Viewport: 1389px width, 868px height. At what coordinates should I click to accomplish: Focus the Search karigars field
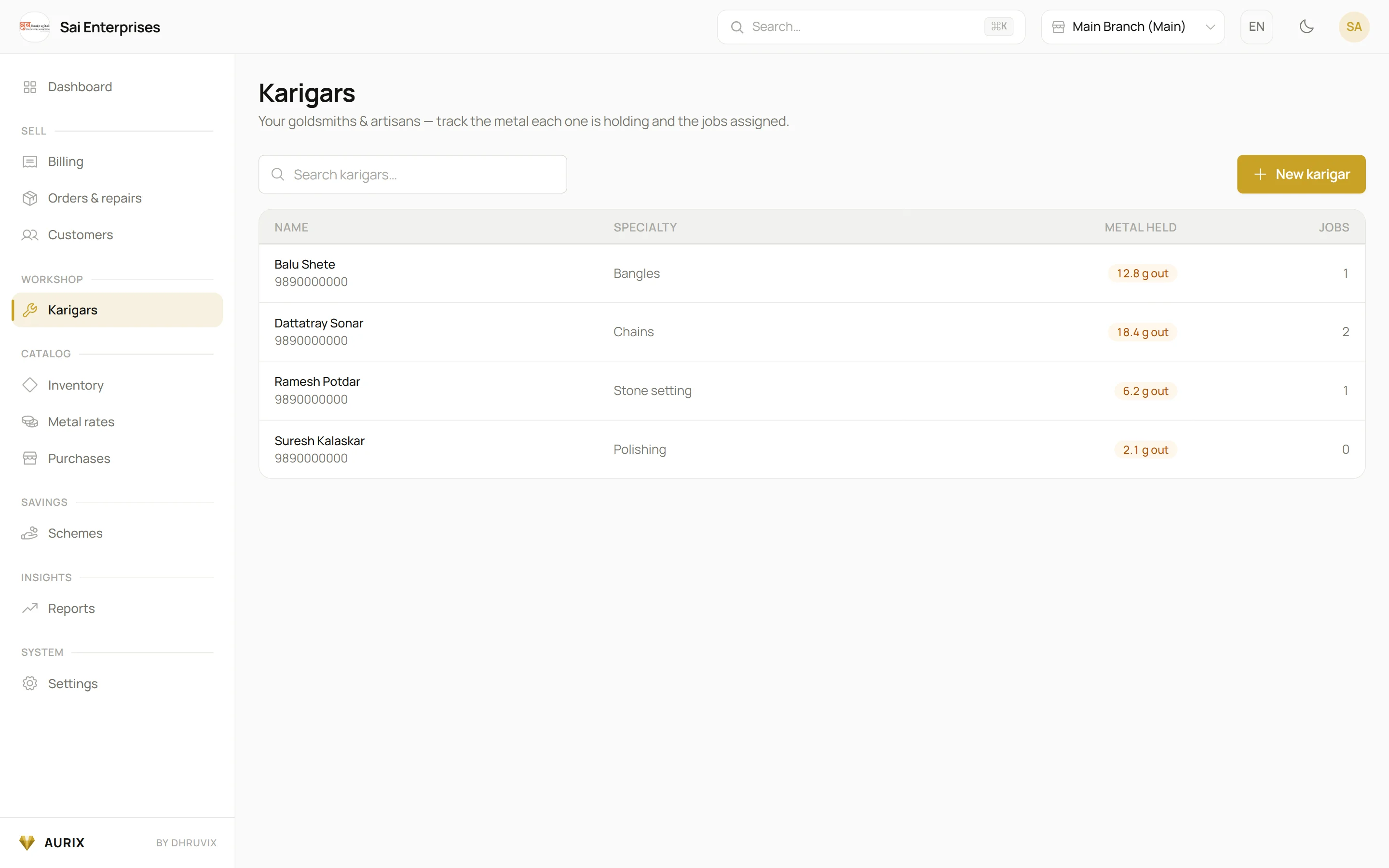[413, 174]
